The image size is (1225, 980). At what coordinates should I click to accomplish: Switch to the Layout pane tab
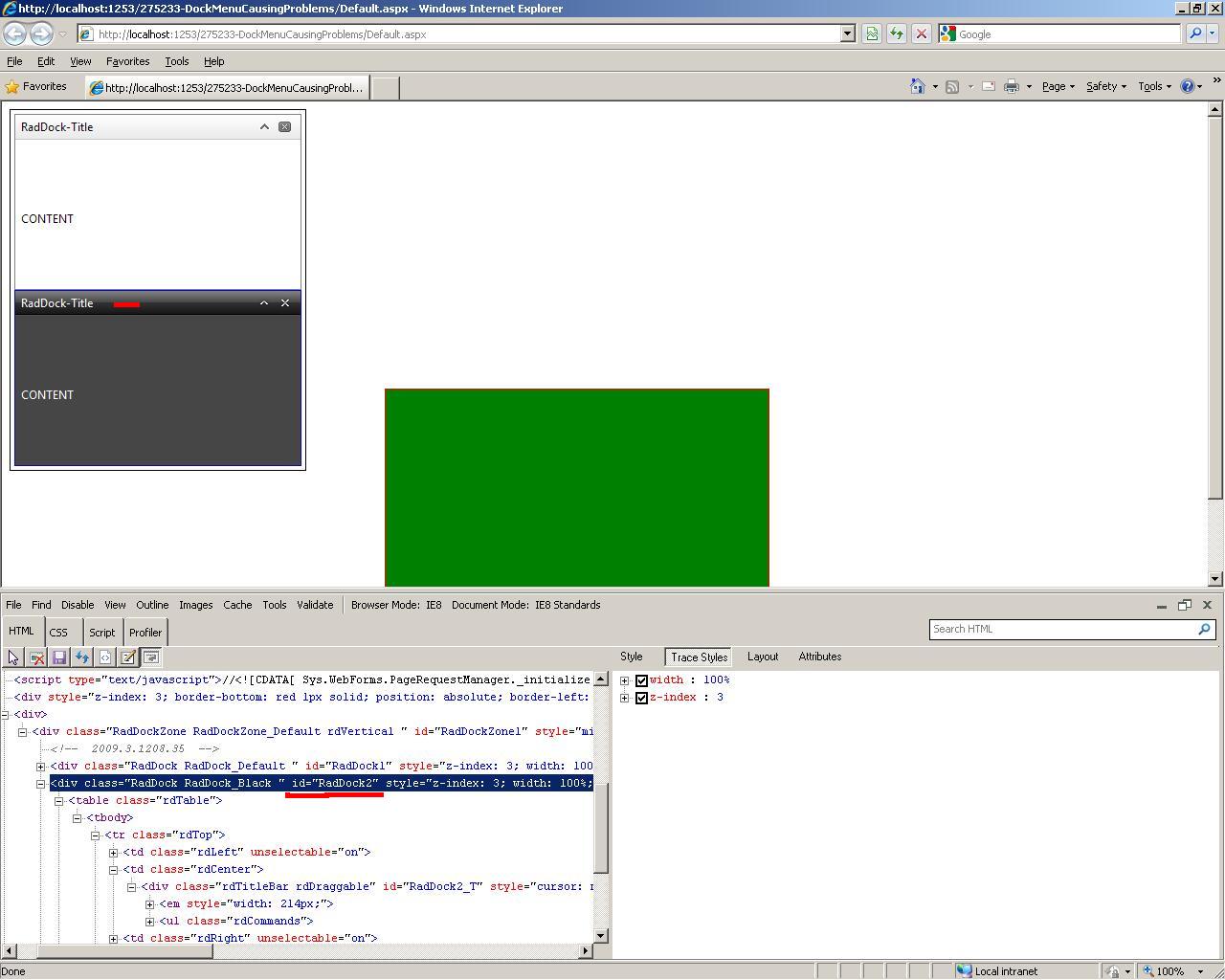coord(763,657)
